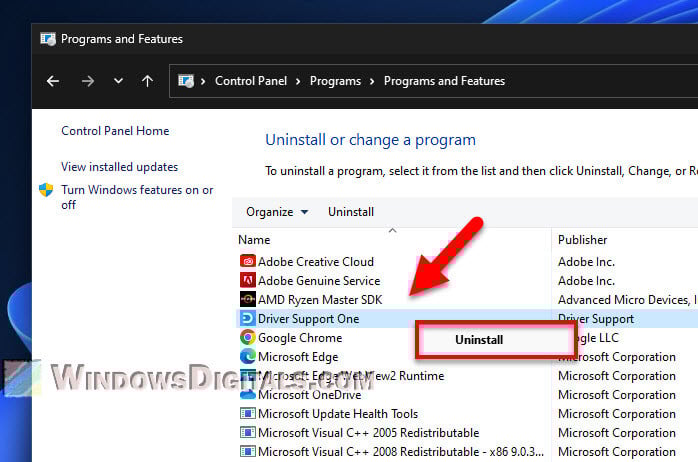698x462 pixels.
Task: Select Visual C++ 2008 Redistributable icon
Action: click(x=248, y=451)
